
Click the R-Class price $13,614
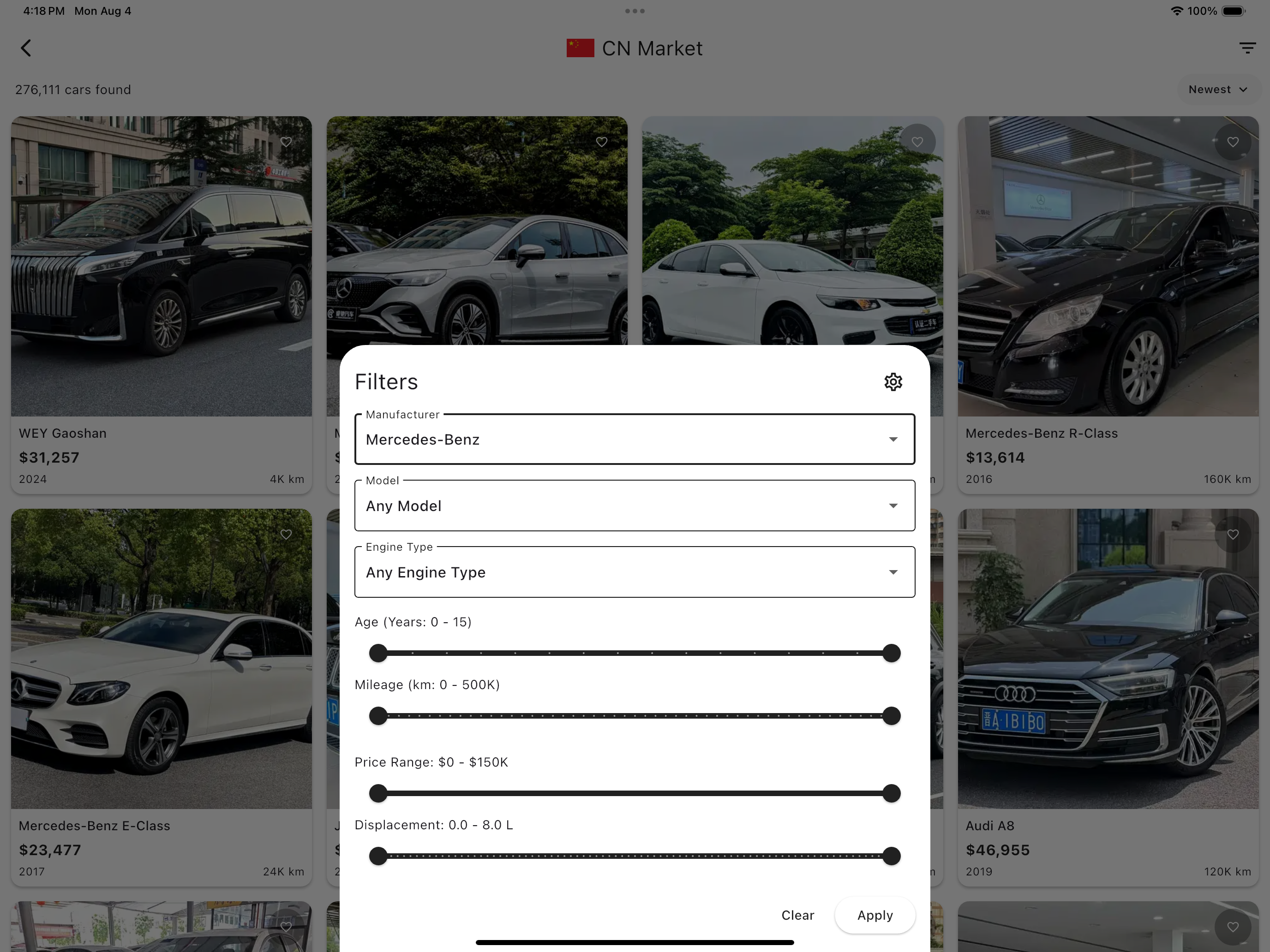[x=995, y=458]
